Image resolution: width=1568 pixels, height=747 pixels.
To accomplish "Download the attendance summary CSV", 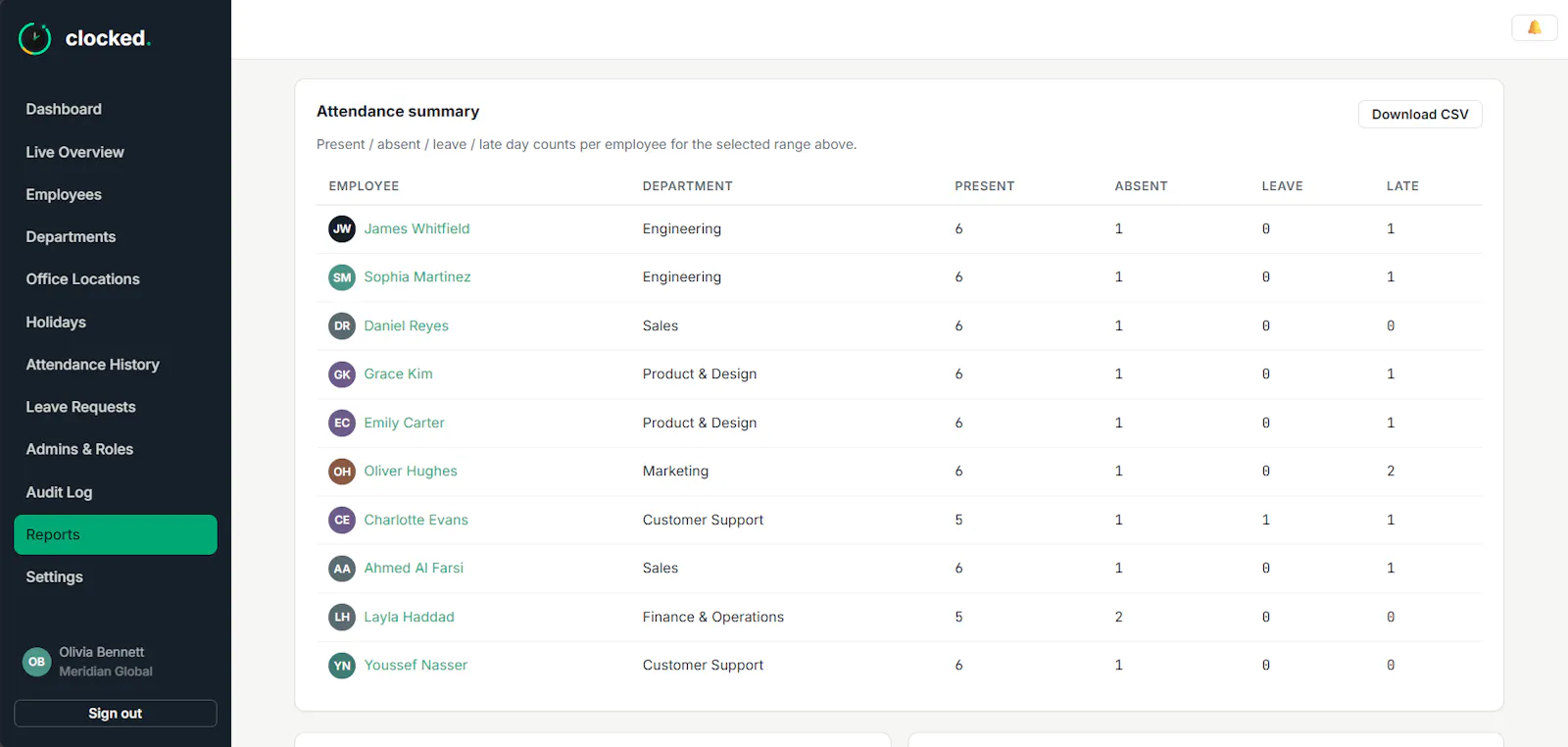I will click(x=1420, y=114).
